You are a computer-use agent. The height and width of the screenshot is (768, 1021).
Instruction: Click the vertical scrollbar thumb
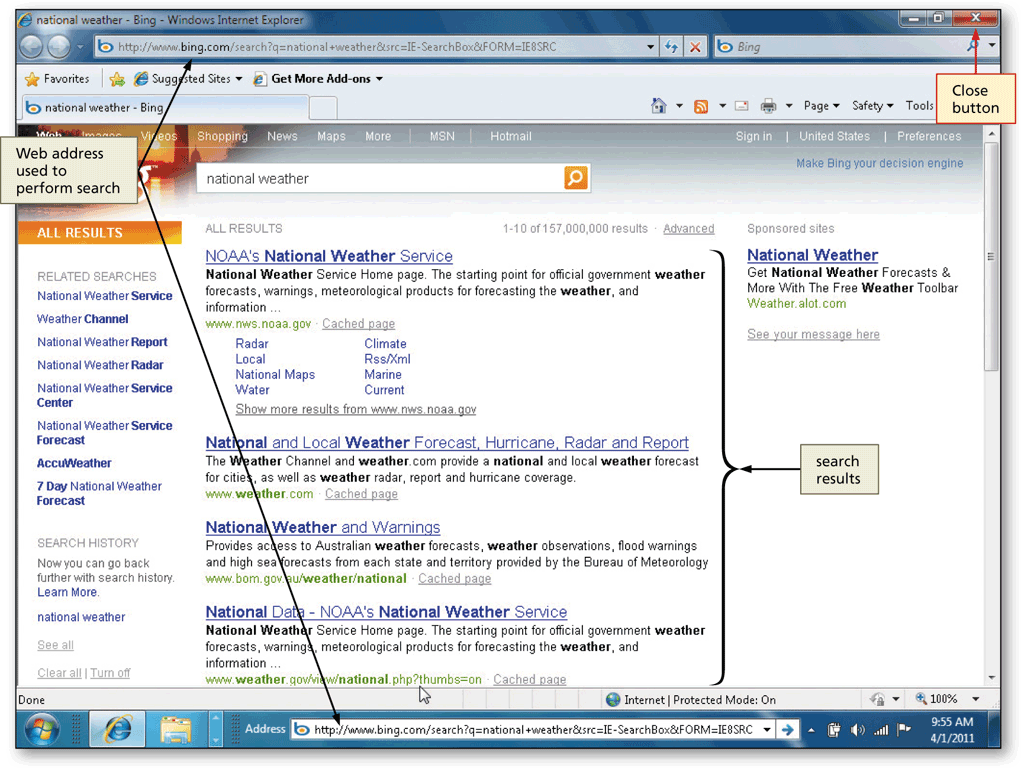pyautogui.click(x=991, y=256)
